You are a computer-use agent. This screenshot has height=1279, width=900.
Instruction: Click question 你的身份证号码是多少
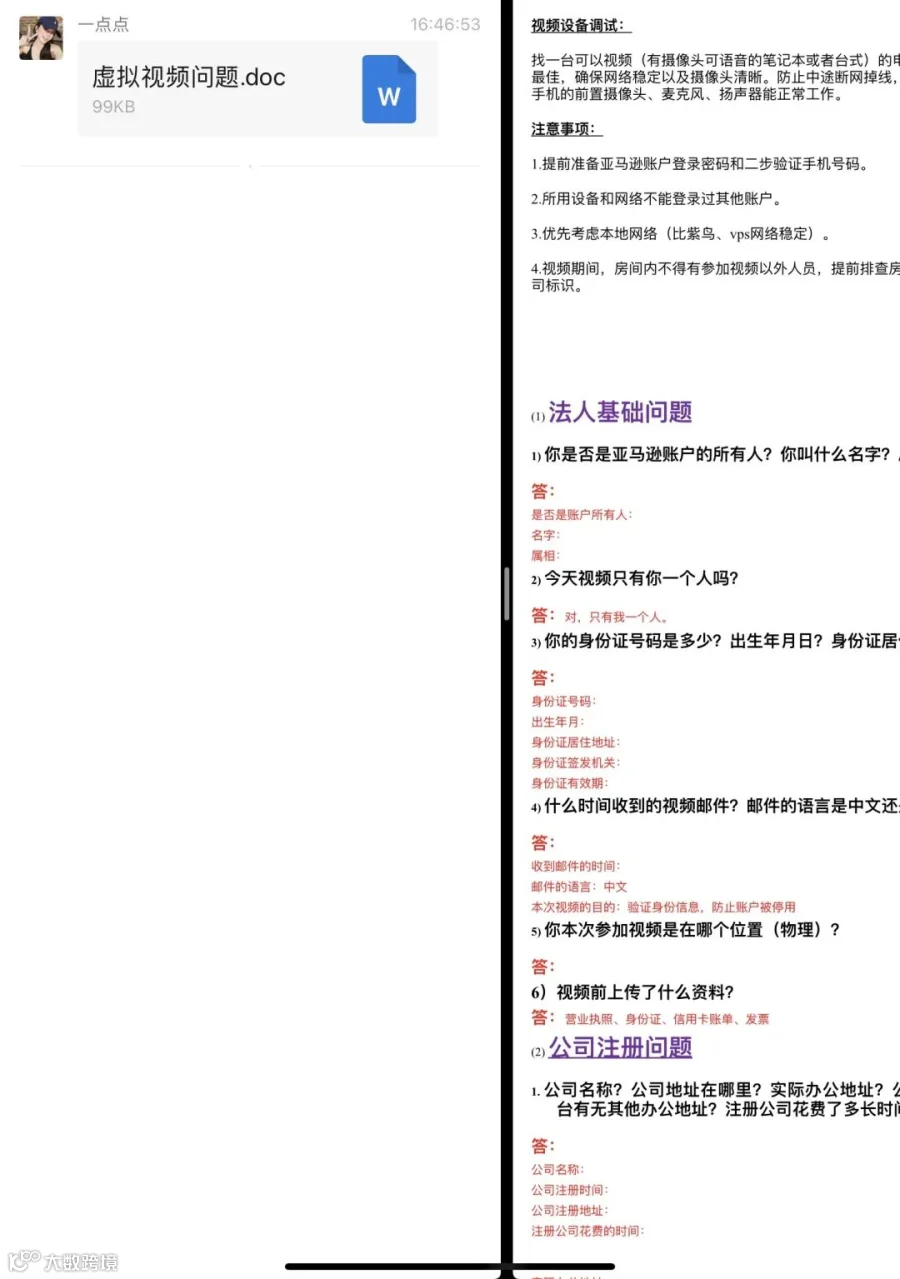(715, 641)
